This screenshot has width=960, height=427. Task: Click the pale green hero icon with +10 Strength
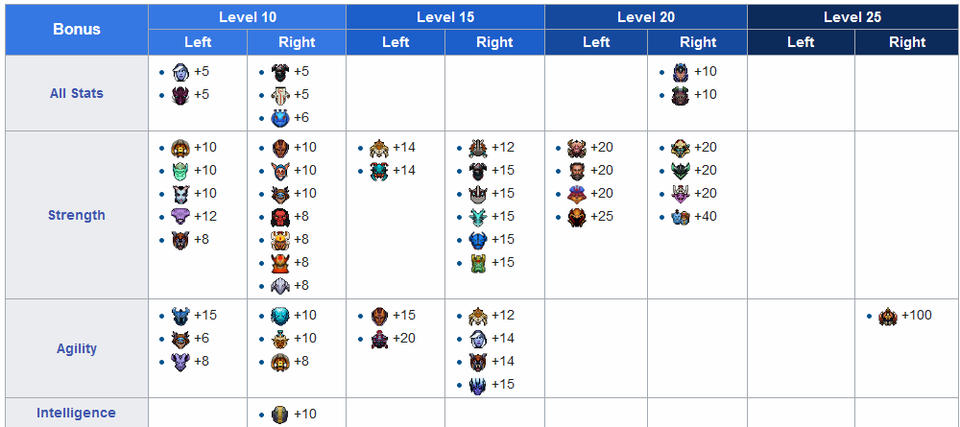pyautogui.click(x=181, y=171)
